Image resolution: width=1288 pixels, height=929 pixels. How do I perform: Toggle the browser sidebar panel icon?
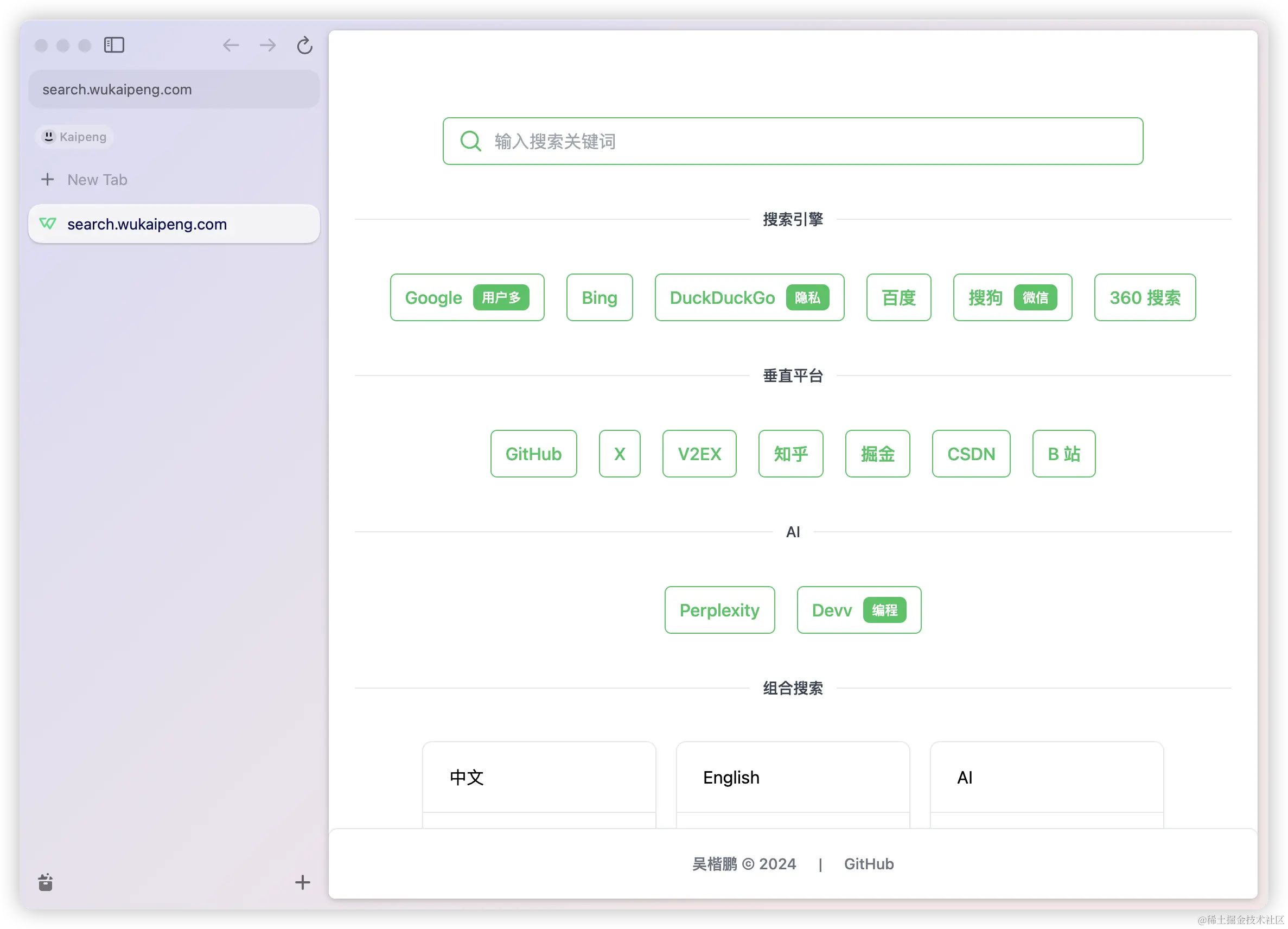pos(114,45)
